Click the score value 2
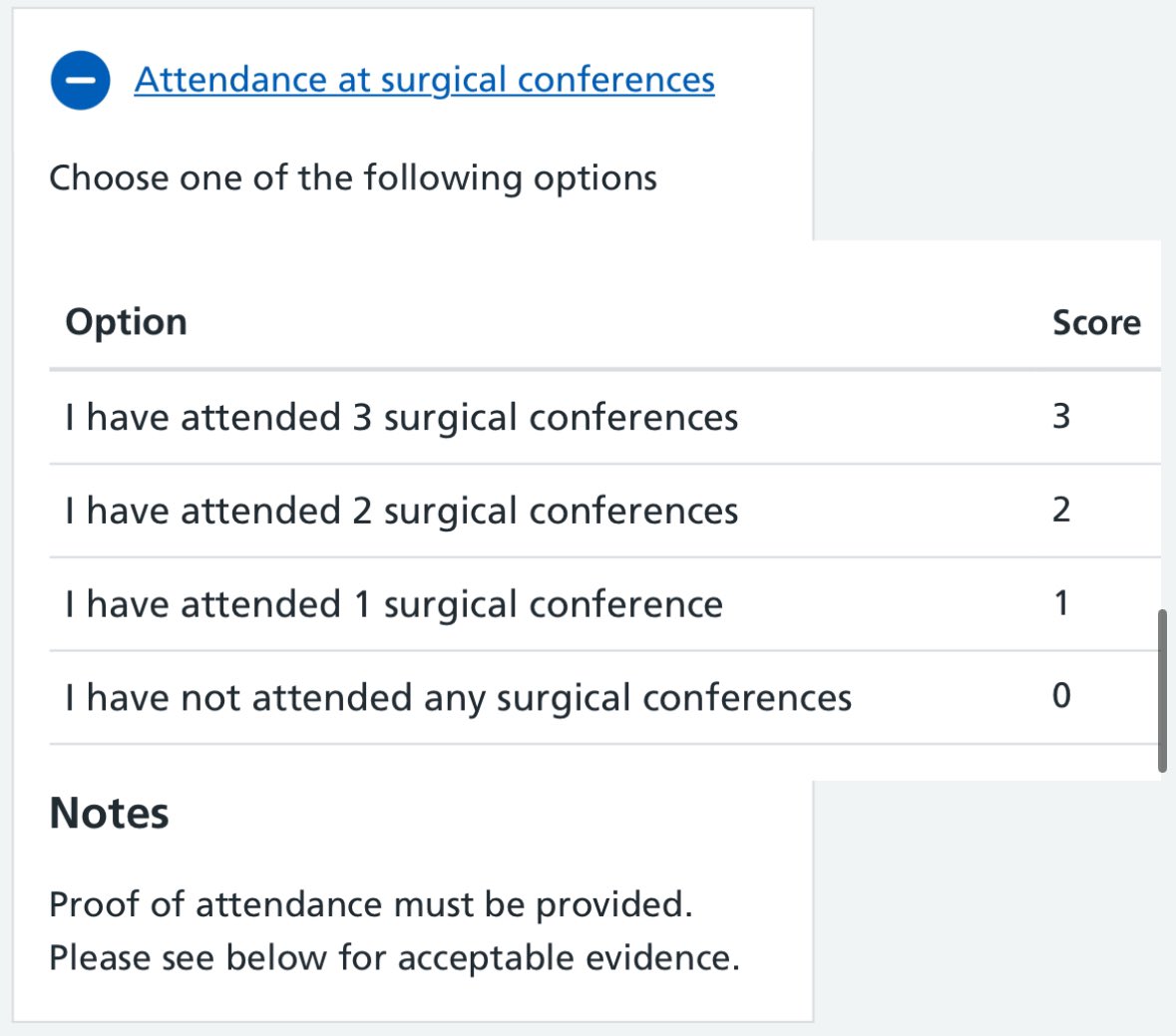 (x=1061, y=510)
